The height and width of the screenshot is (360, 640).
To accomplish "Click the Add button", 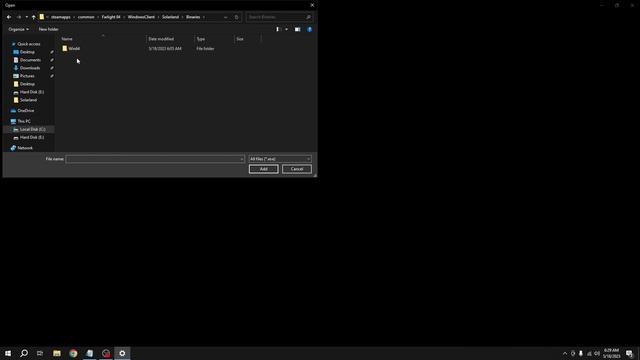I will coord(264,169).
